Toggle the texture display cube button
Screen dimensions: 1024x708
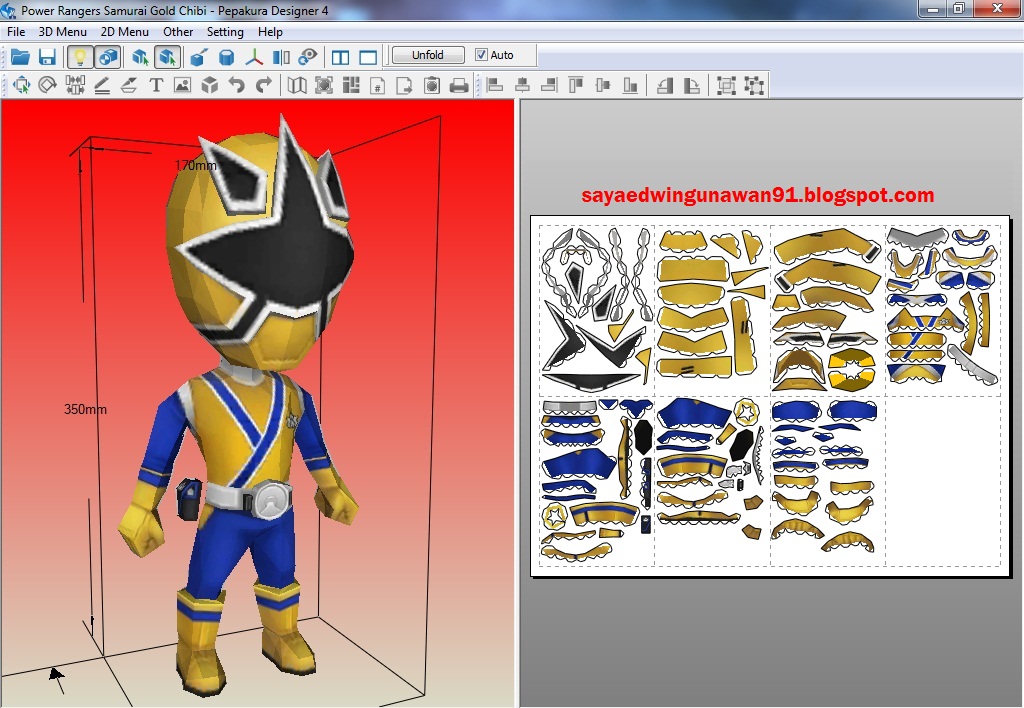click(x=107, y=57)
